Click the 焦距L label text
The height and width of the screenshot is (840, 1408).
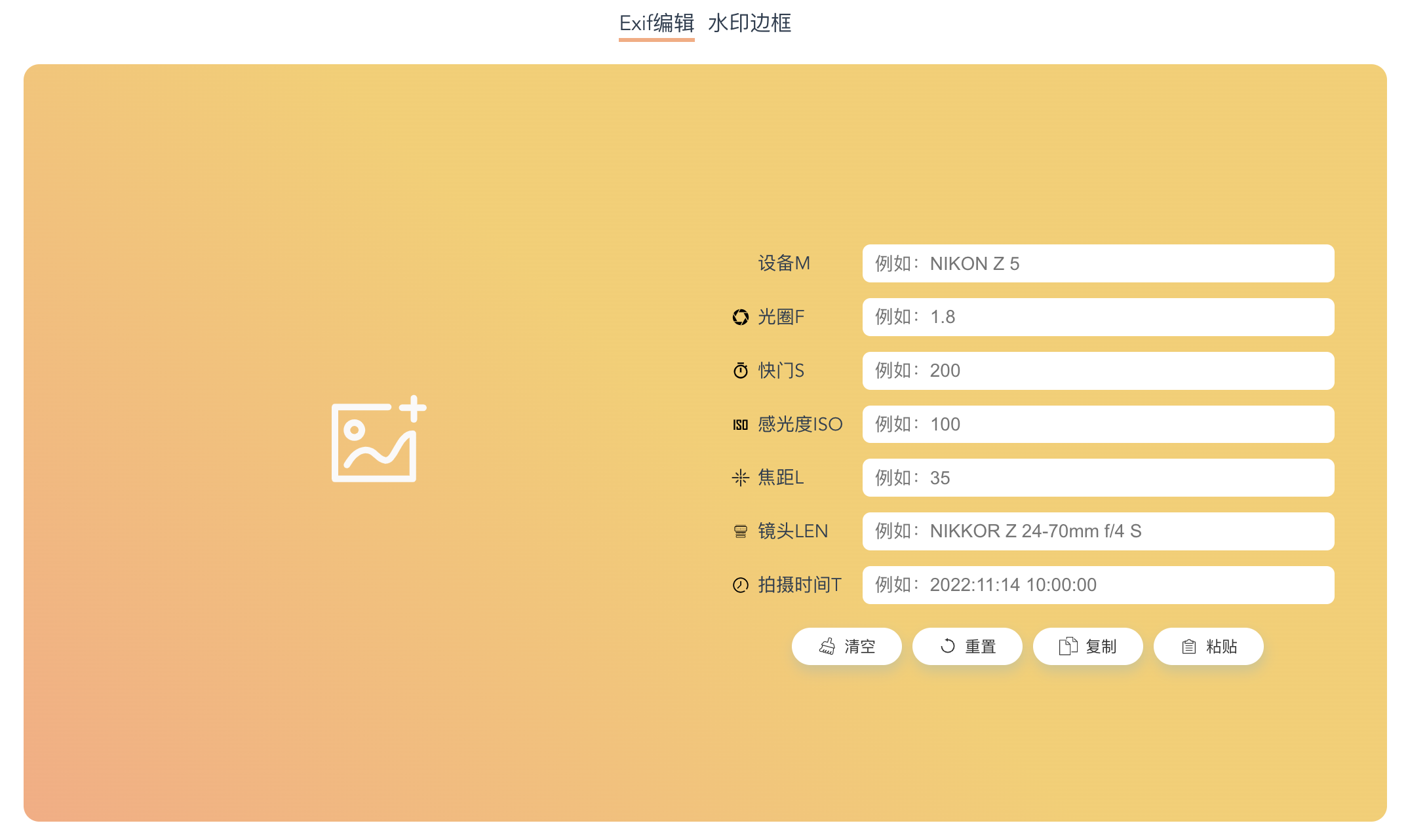click(781, 478)
